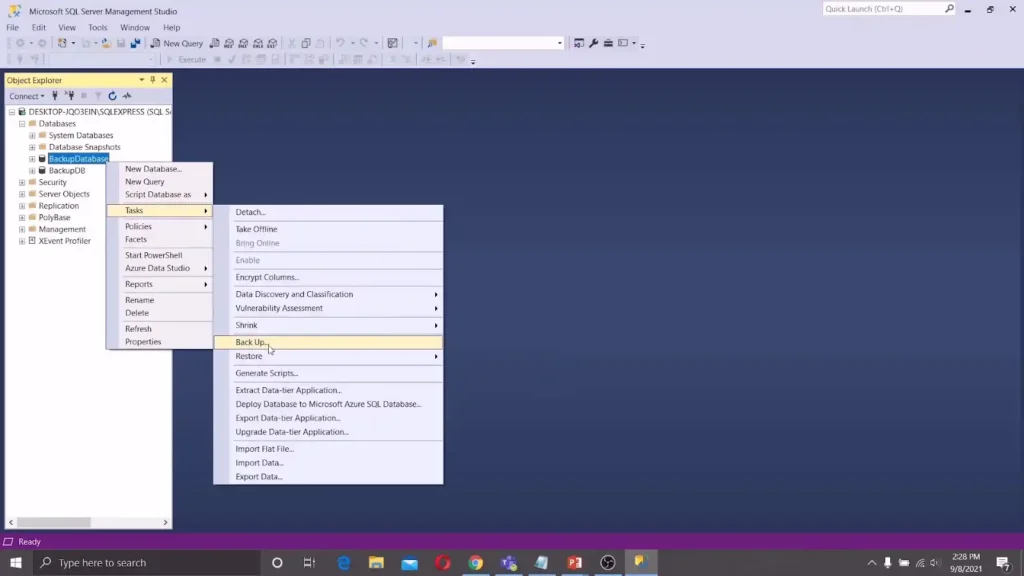The width and height of the screenshot is (1024, 576).
Task: Expand the Management folder
Action: click(22, 229)
